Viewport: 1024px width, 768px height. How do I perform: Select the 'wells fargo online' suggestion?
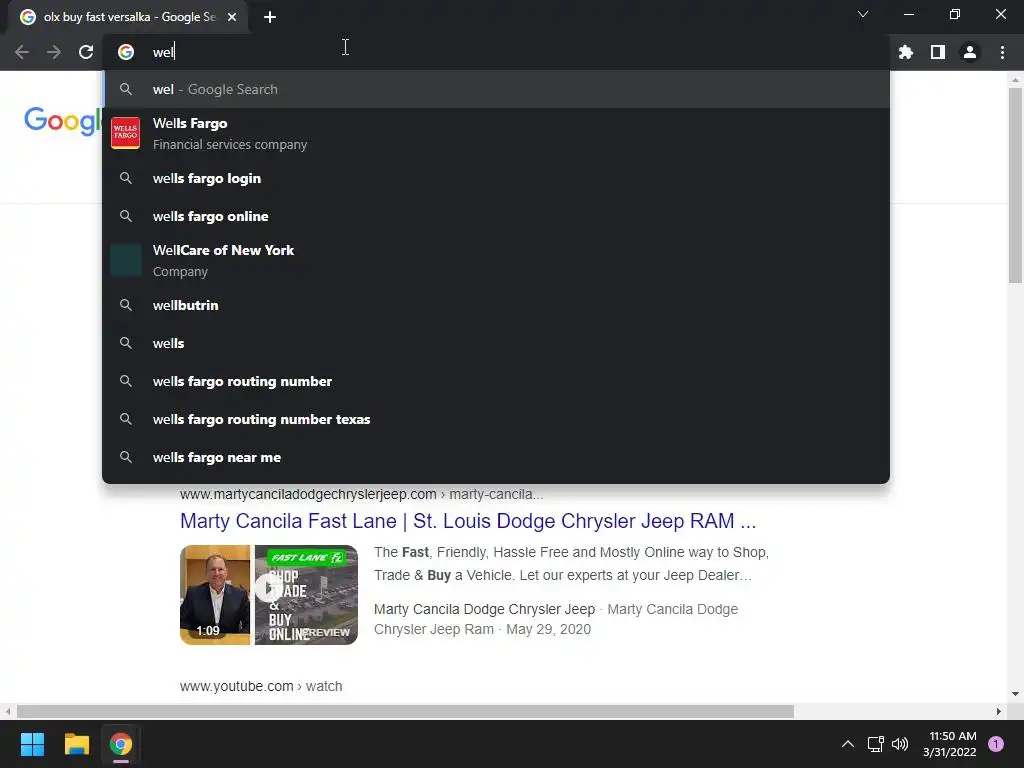click(496, 216)
